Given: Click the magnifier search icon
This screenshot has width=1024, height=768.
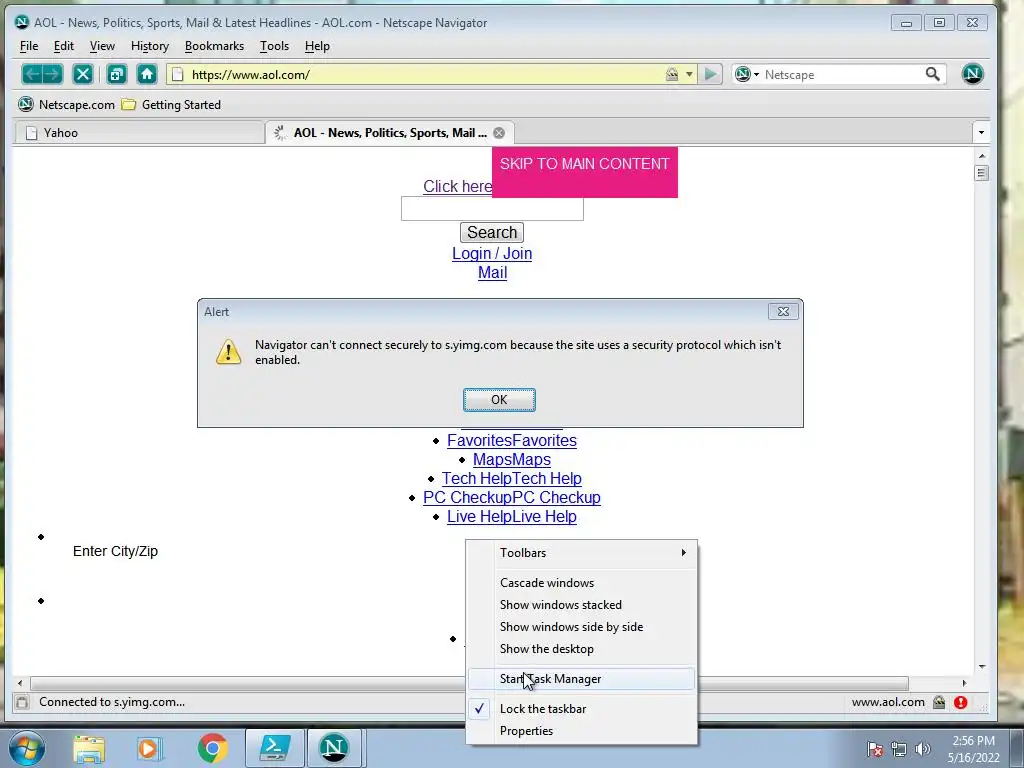Looking at the screenshot, I should [x=933, y=74].
